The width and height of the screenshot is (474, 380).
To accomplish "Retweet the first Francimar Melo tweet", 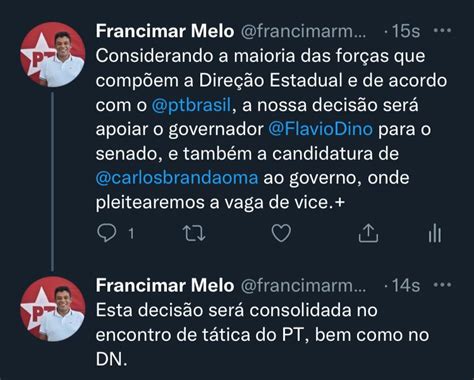I will click(x=194, y=233).
